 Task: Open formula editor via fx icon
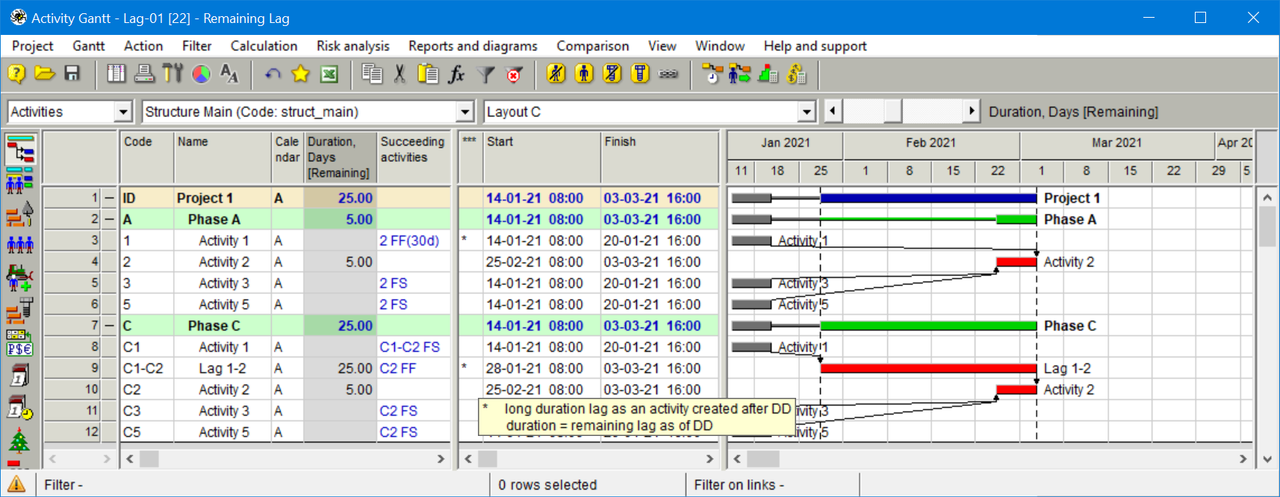click(x=457, y=74)
